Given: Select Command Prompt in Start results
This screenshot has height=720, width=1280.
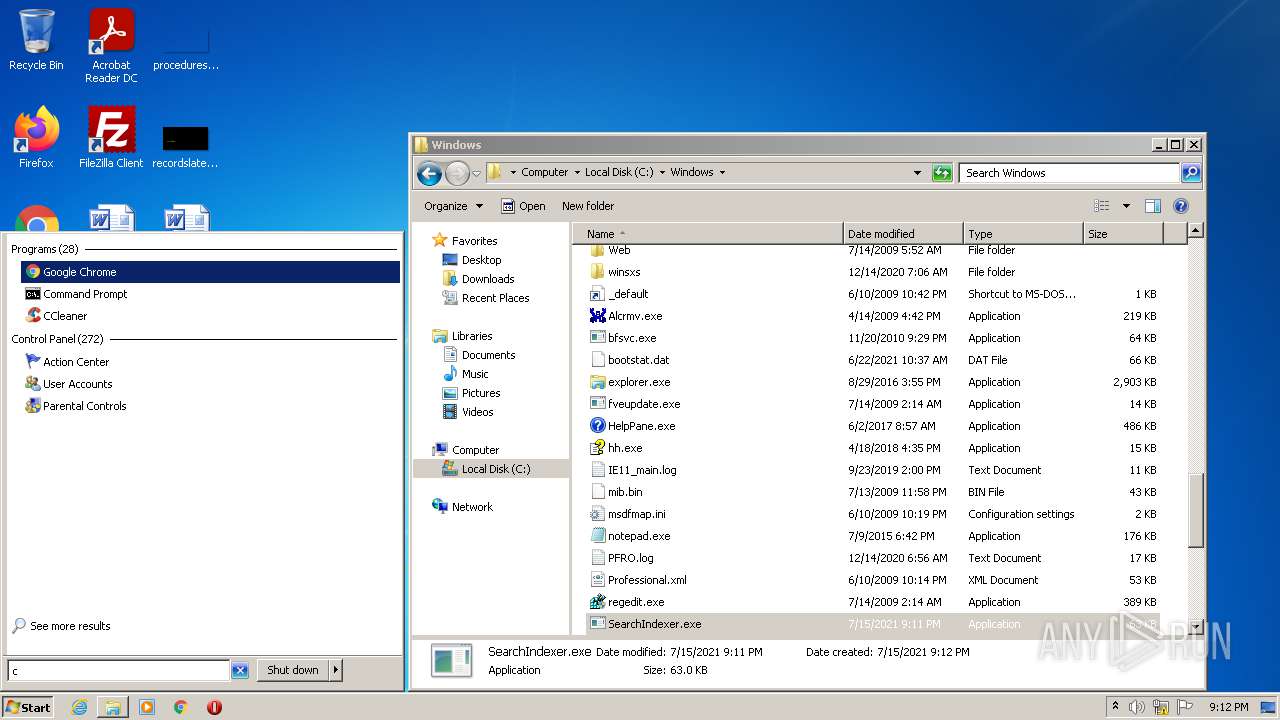Looking at the screenshot, I should click(x=85, y=294).
